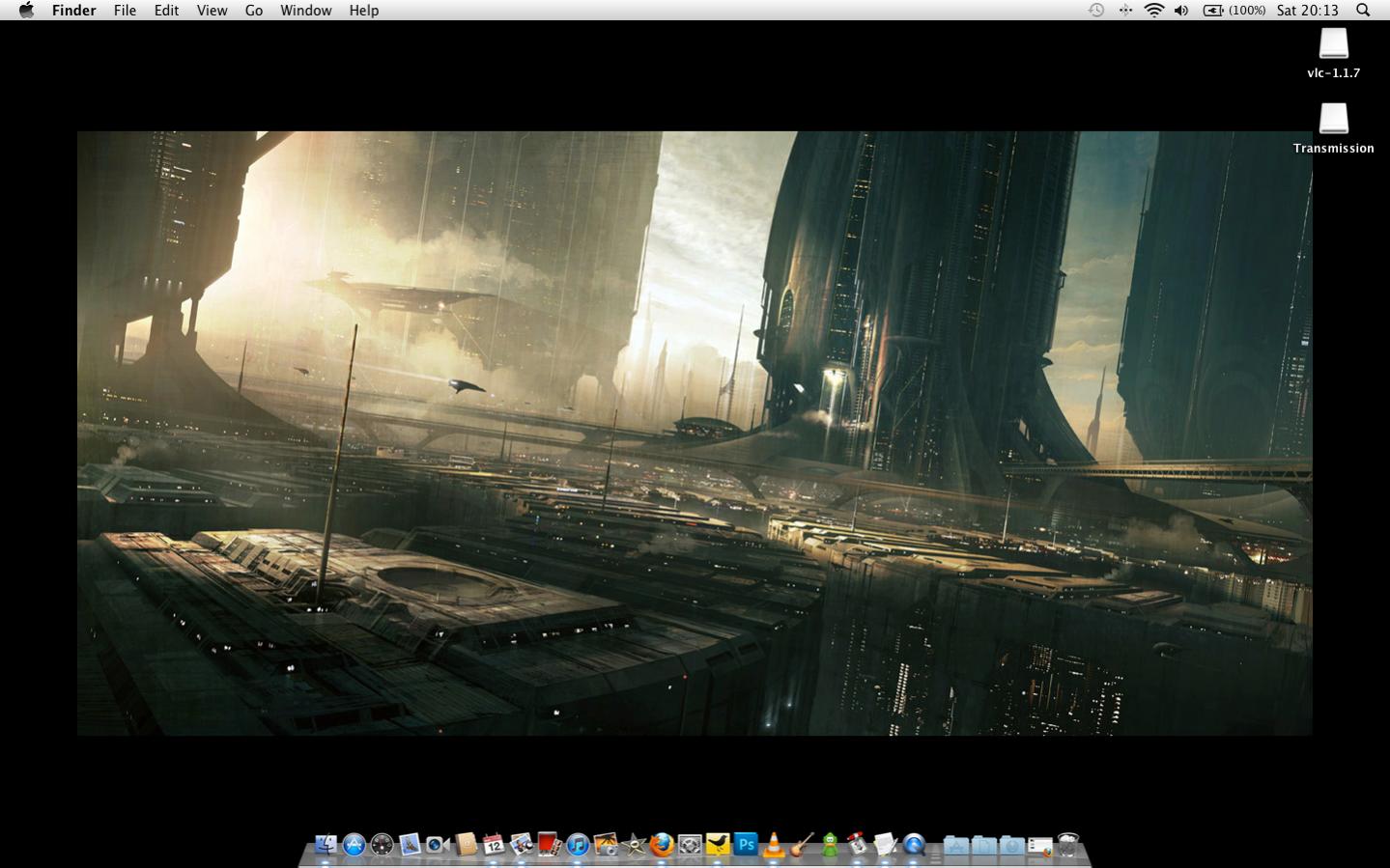Viewport: 1390px width, 868px height.
Task: Open the Help menu
Action: 364,10
